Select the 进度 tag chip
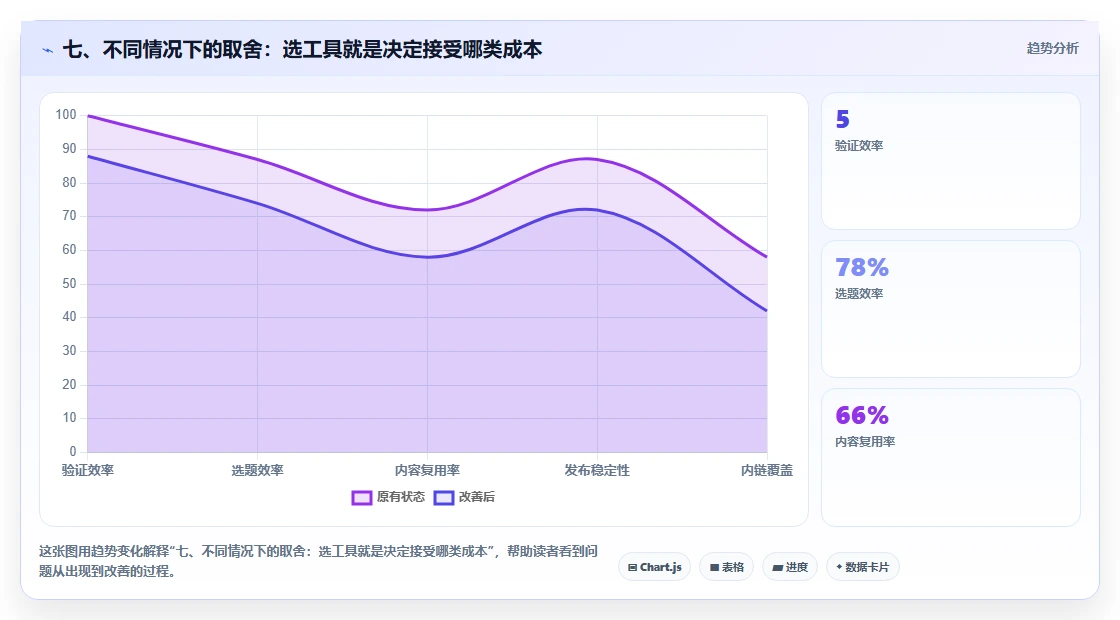1120x620 pixels. [x=790, y=567]
